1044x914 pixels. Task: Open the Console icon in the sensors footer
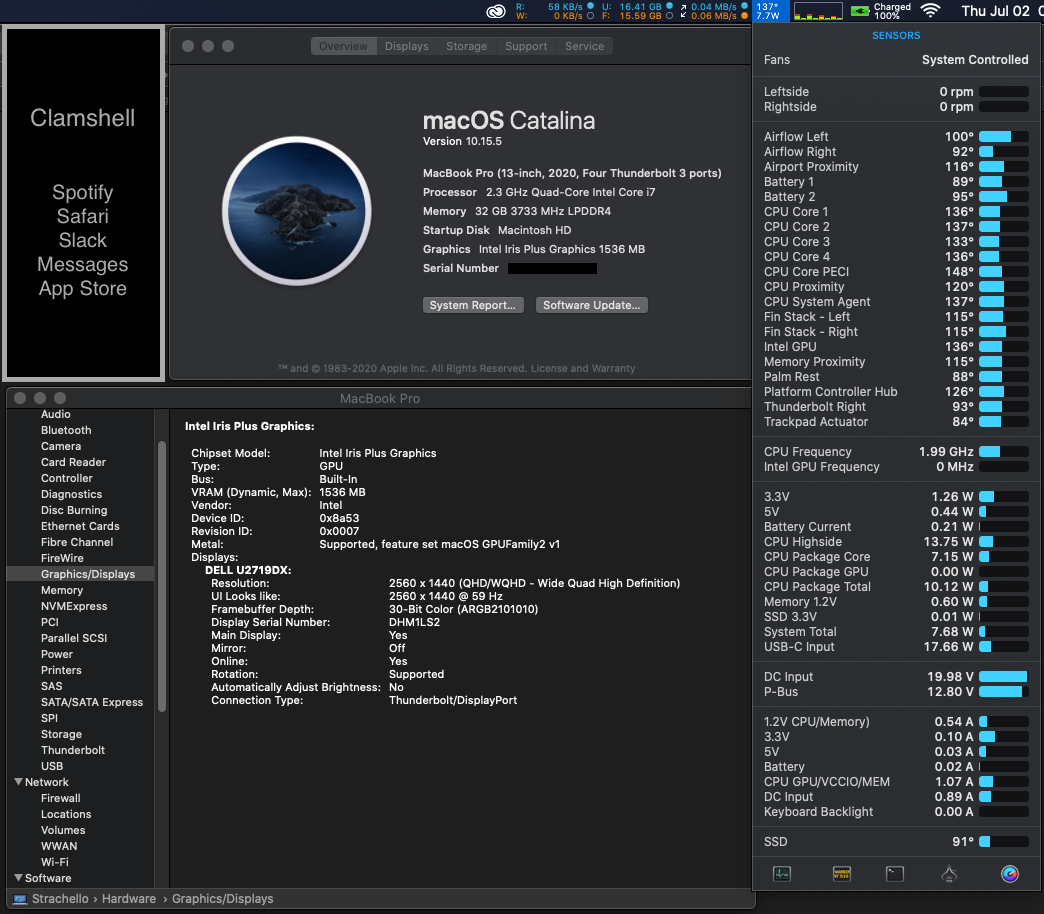841,874
